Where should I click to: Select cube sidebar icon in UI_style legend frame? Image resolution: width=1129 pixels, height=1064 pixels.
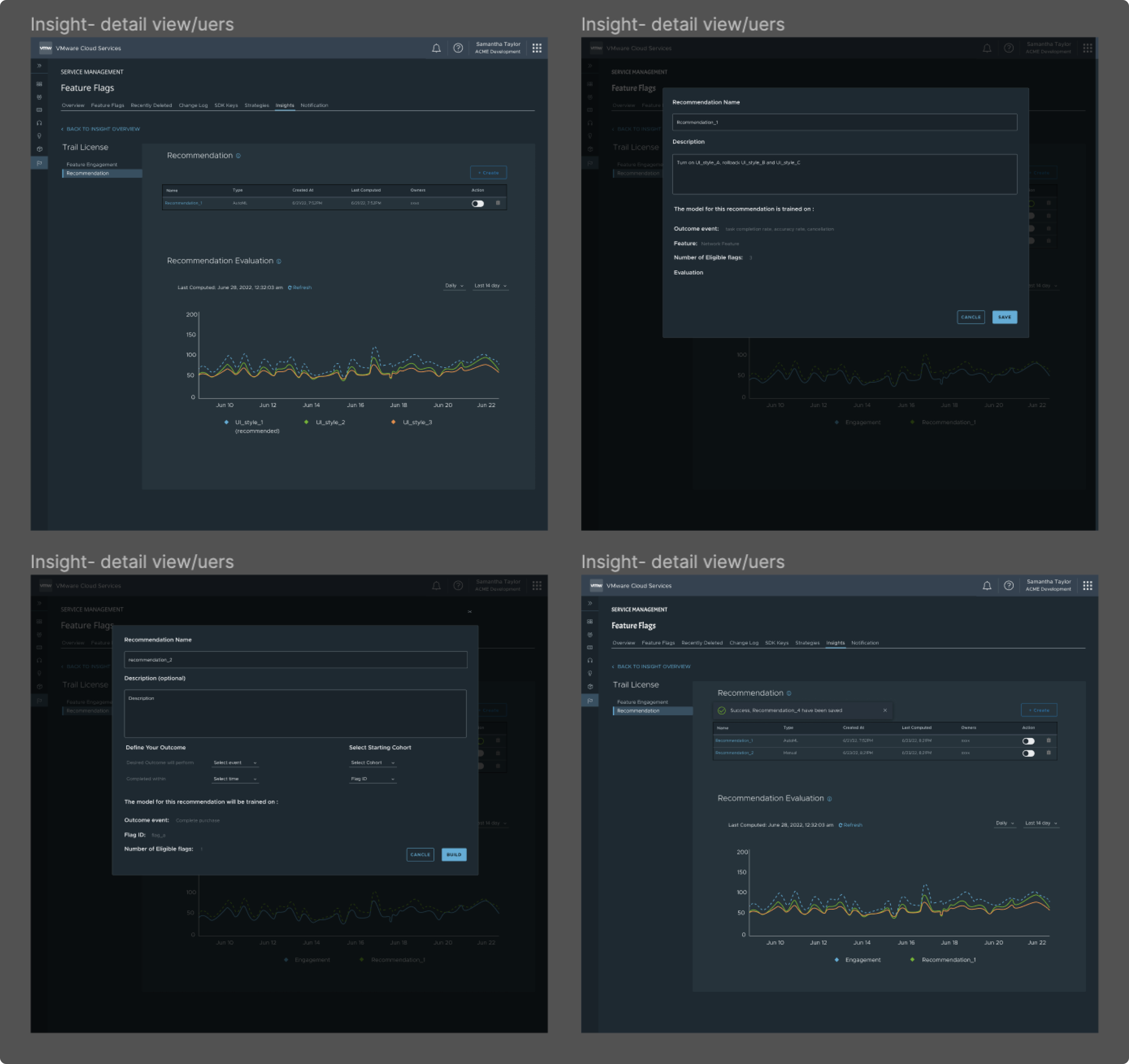[39, 149]
